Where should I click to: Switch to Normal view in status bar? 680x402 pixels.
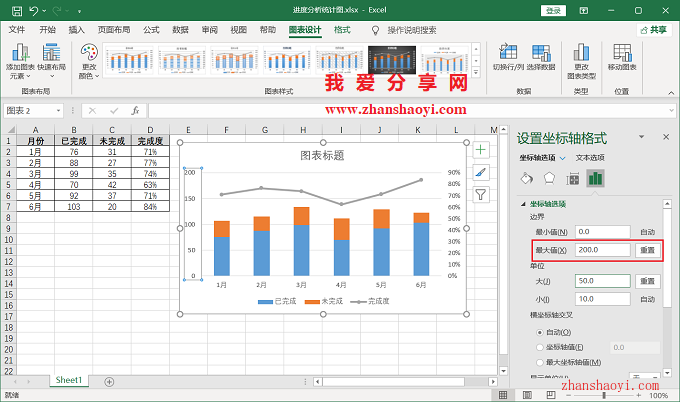[x=503, y=395]
